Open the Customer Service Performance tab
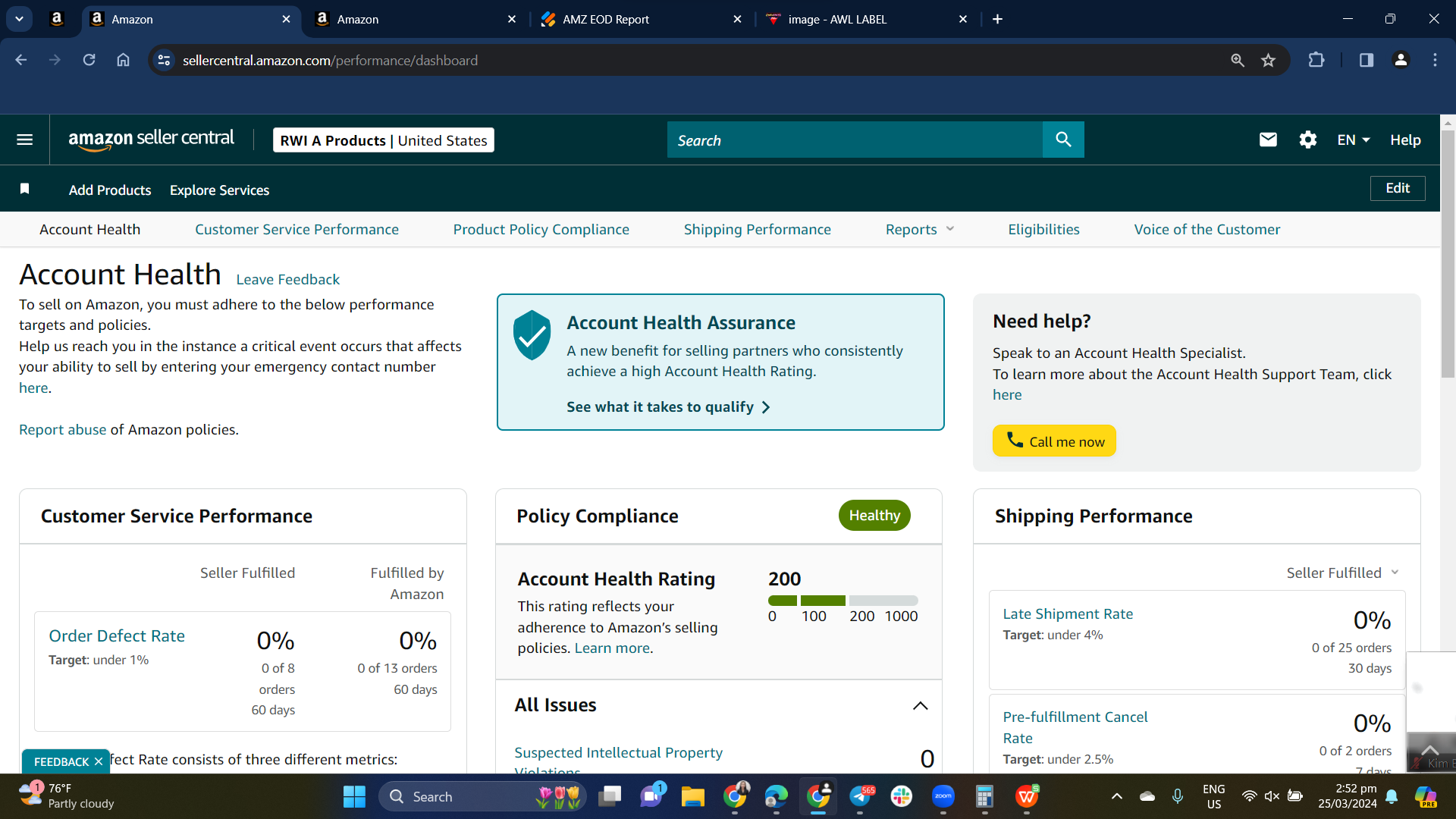The height and width of the screenshot is (819, 1456). (297, 229)
